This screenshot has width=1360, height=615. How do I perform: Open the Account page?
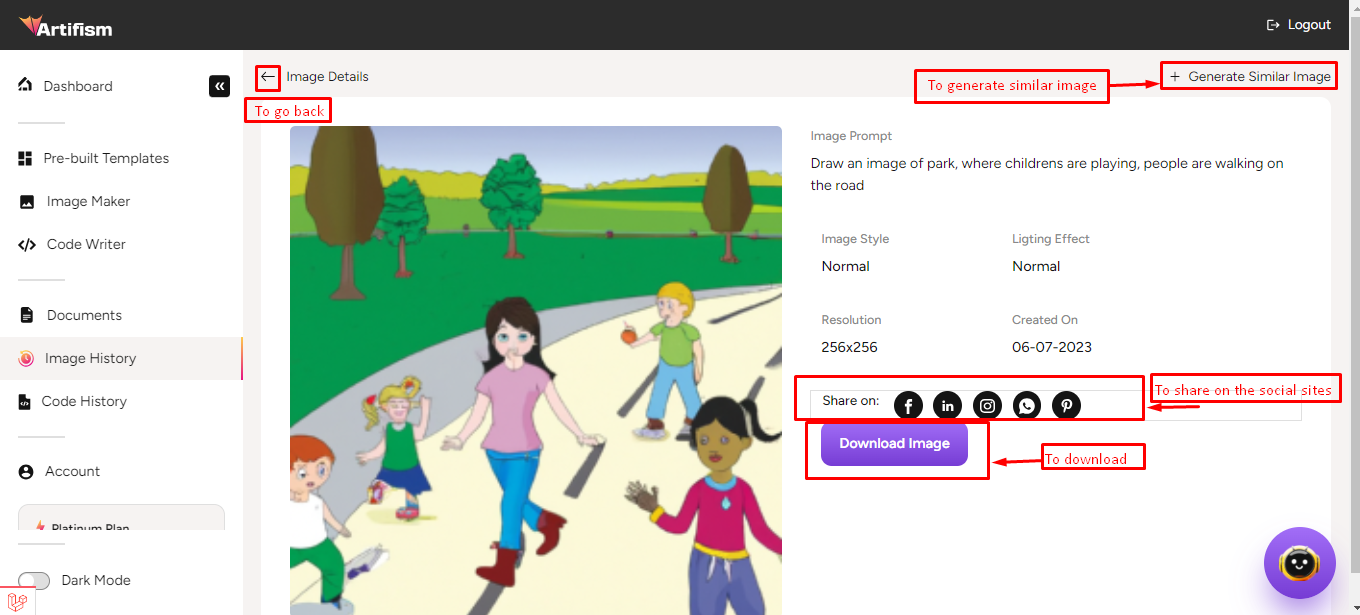(x=72, y=471)
